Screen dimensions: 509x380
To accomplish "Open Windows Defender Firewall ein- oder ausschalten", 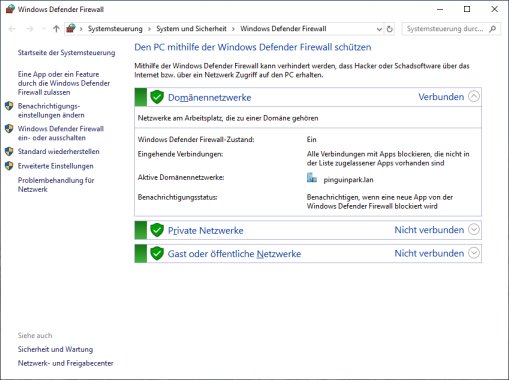I will point(61,133).
